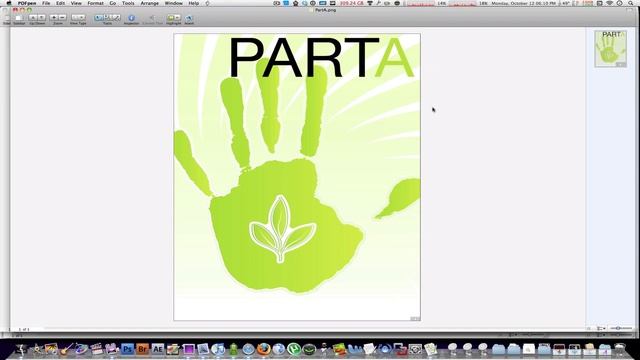This screenshot has width=640, height=360.
Task: Open the Apple menu
Action: (9, 3)
